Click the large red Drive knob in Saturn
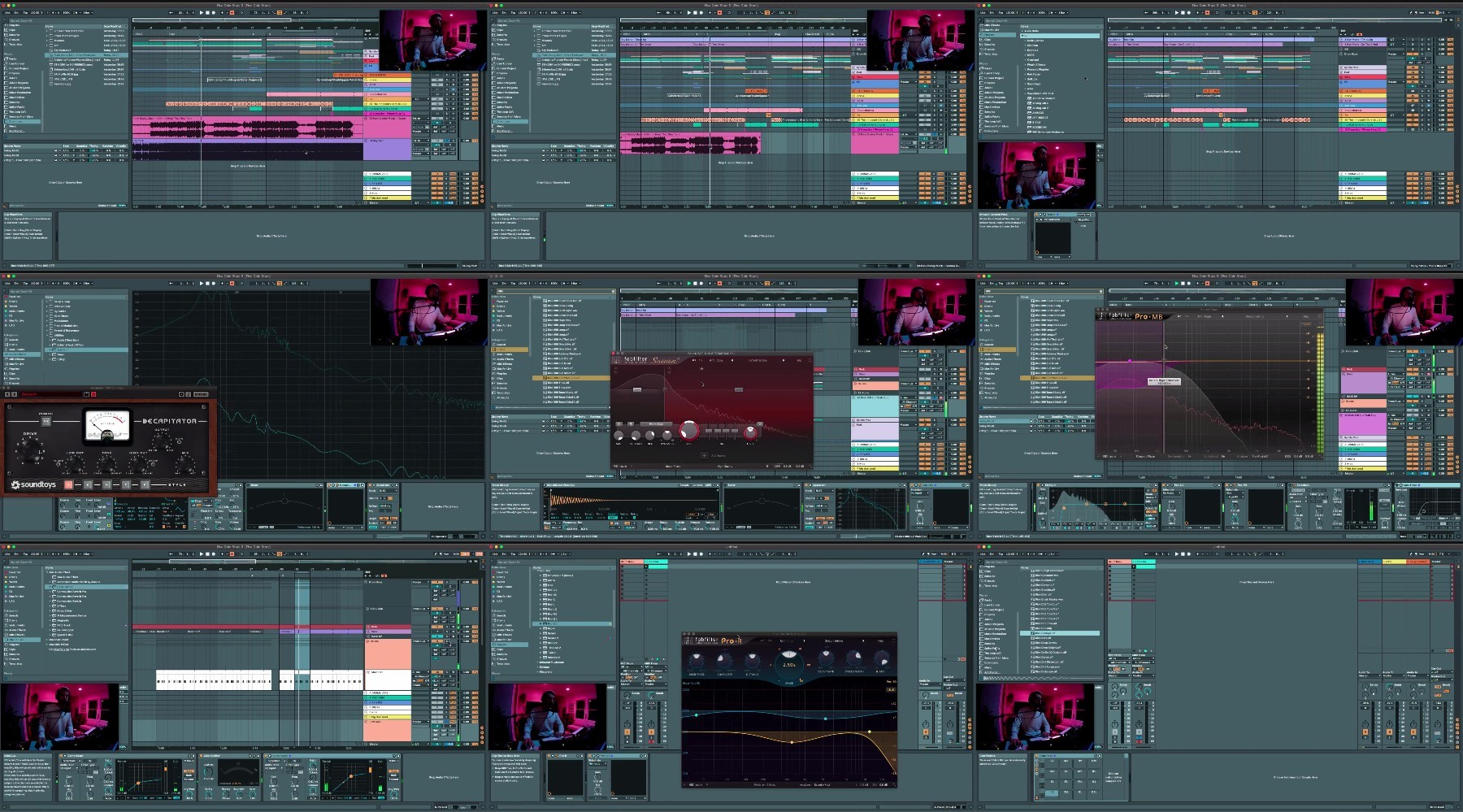Screen dimensions: 1463x812 (689, 431)
